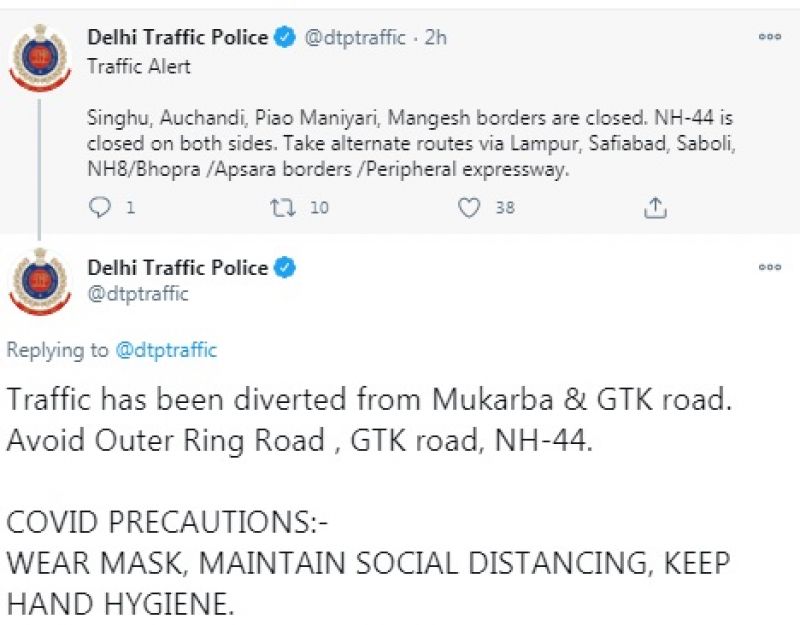Open the Delhi Traffic Police avatar on the top tweet

point(40,57)
